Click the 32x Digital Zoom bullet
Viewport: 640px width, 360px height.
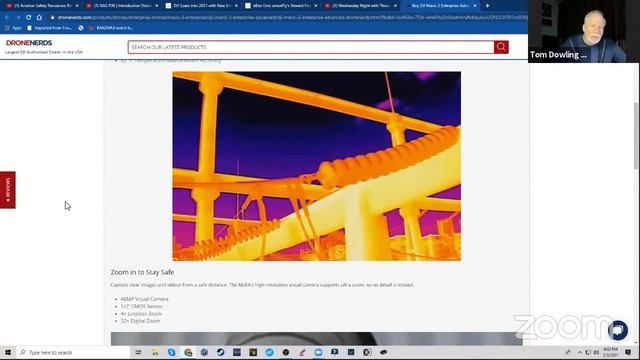pyautogui.click(x=140, y=321)
